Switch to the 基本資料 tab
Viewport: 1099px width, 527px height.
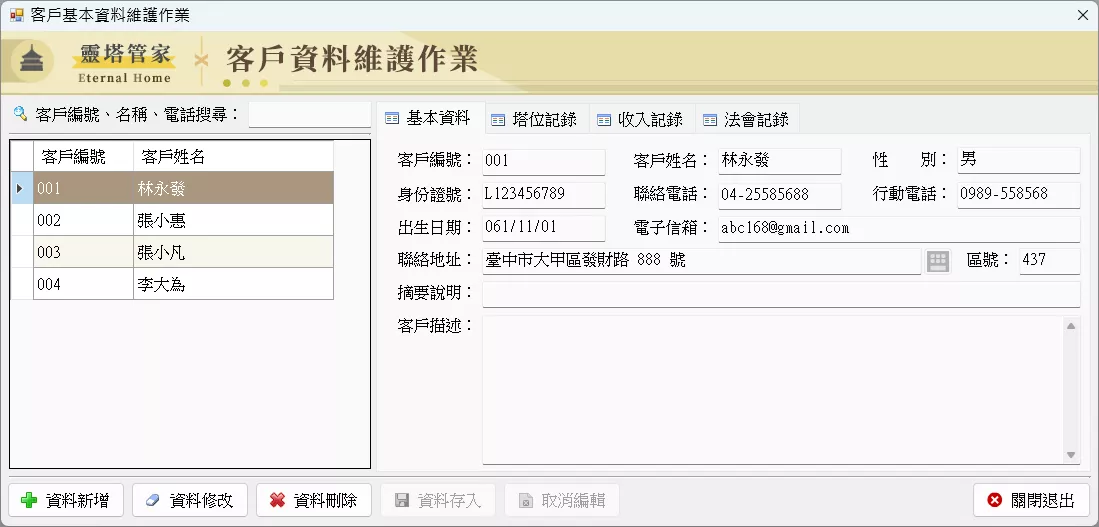click(430, 118)
